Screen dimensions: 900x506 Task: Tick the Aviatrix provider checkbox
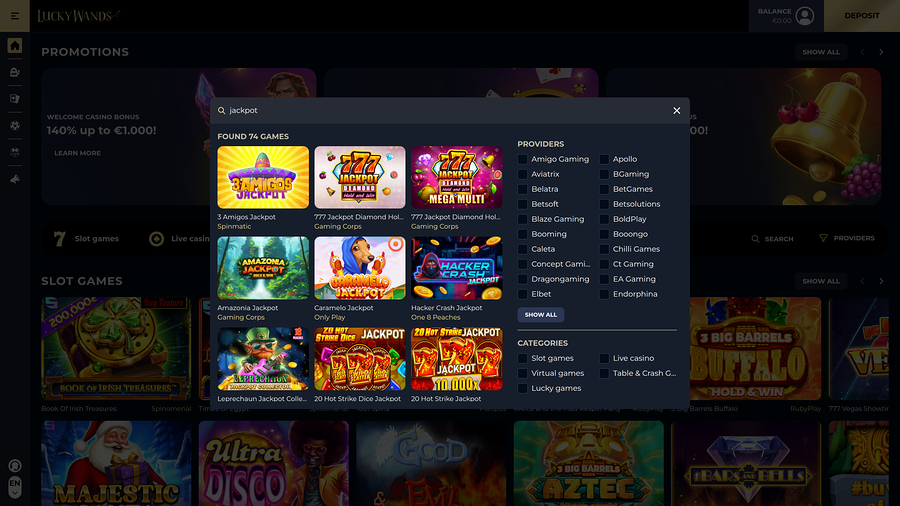tap(522, 174)
